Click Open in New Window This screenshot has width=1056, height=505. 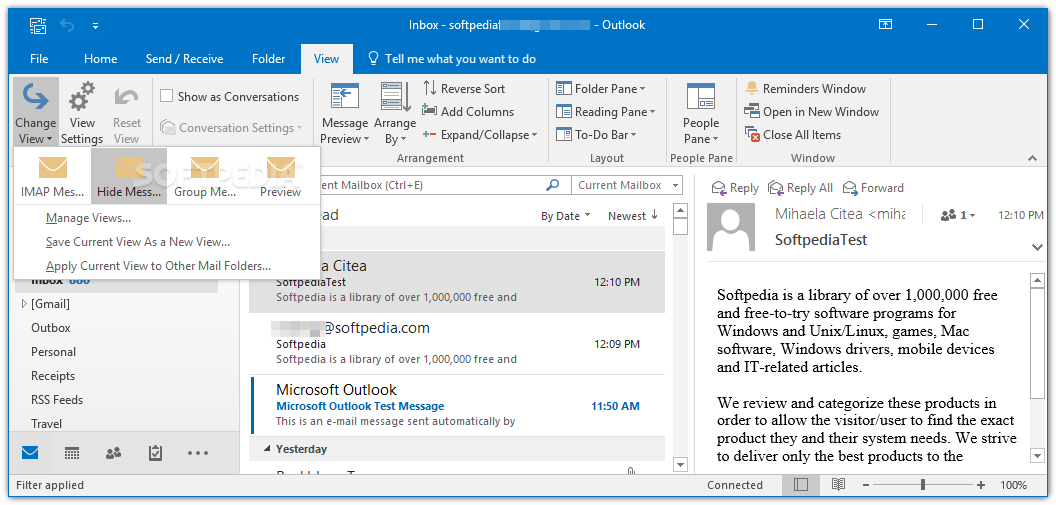point(812,112)
